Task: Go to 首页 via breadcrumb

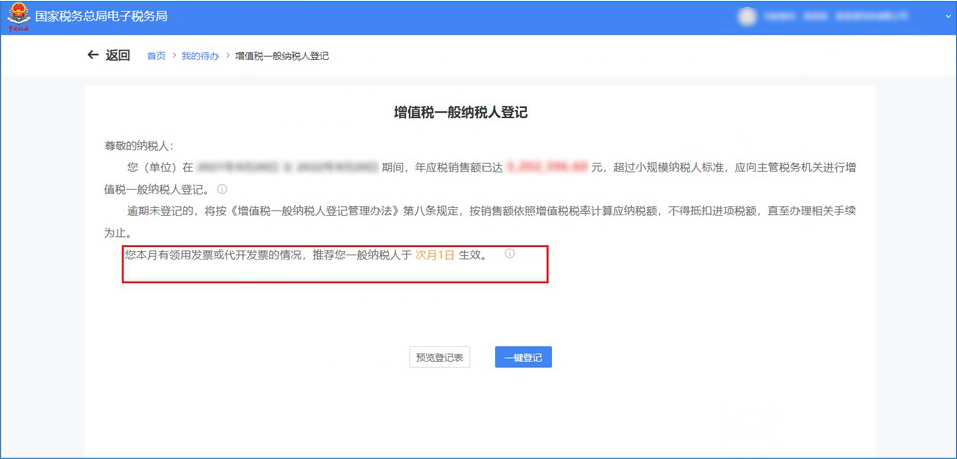Action: tap(156, 56)
